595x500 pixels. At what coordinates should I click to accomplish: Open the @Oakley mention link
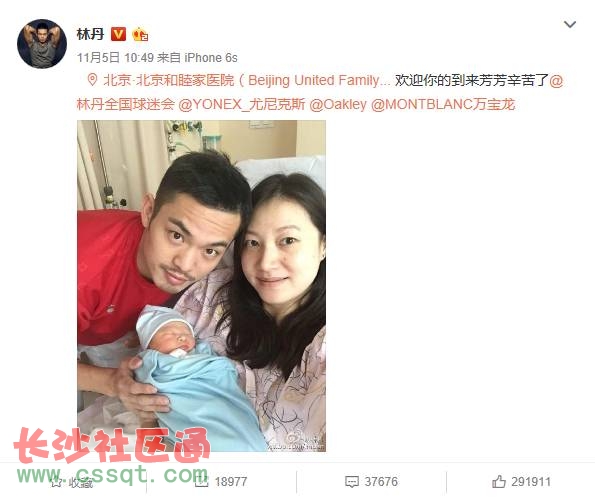338,104
